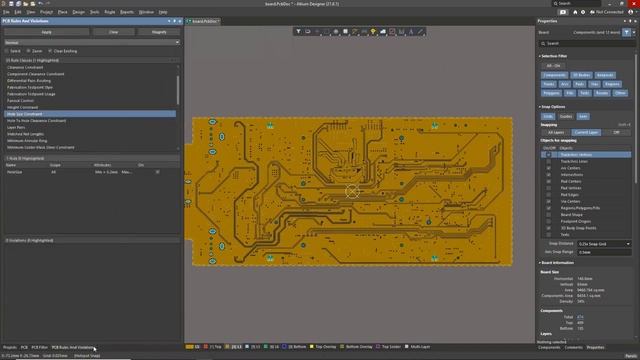The image size is (640, 360).
Task: Click the user account icon at top right
Action: tap(631, 12)
